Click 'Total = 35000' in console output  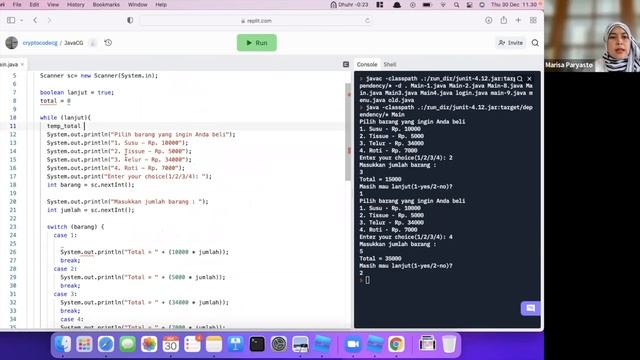click(x=380, y=258)
